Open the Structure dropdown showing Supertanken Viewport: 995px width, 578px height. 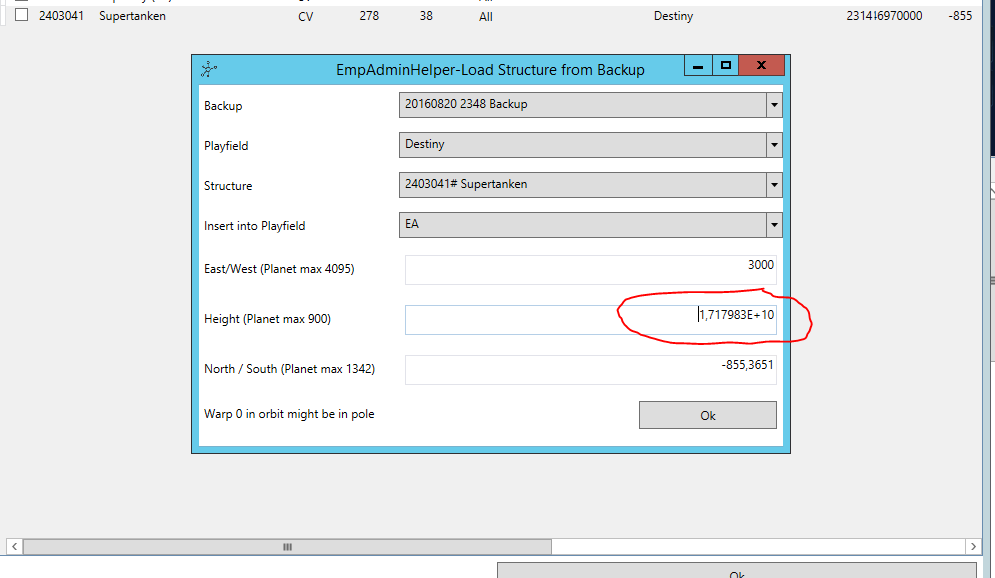tap(774, 185)
